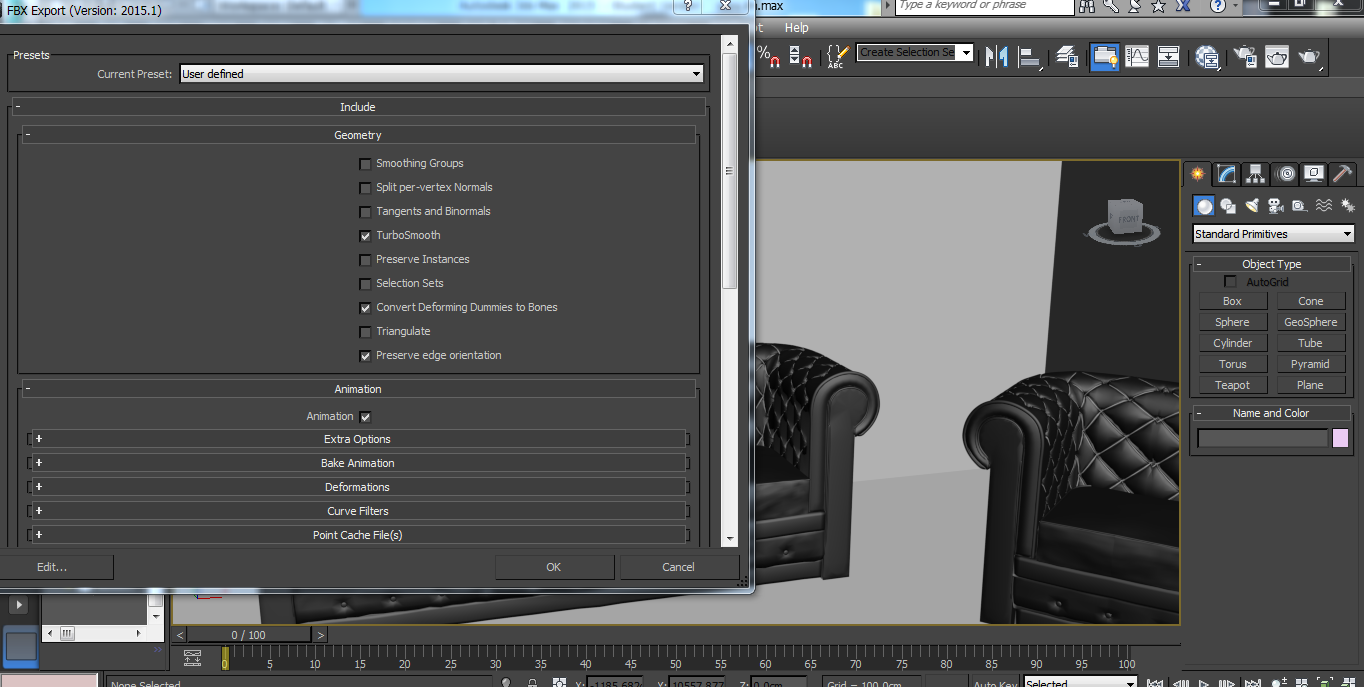Open the Standard Primitives dropdown
The height and width of the screenshot is (687, 1364).
click(1273, 234)
